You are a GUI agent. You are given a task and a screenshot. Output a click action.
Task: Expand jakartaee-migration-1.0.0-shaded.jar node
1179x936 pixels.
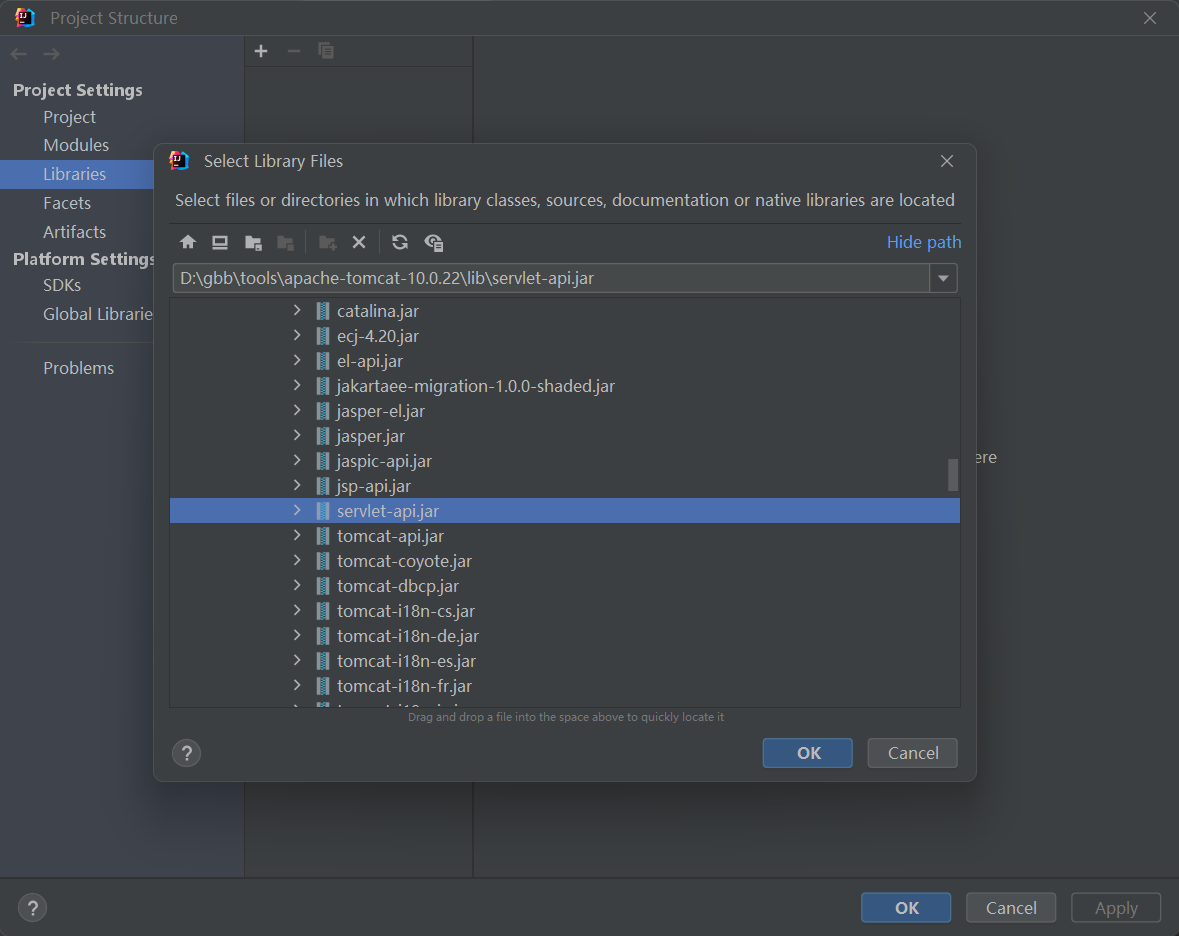[x=297, y=386]
